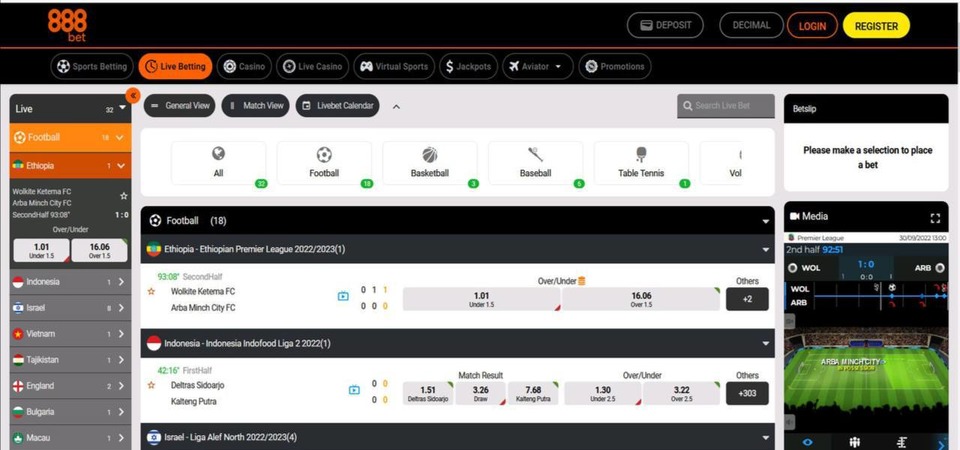Select sidebar Over 1.5 odds 16.06
Image resolution: width=960 pixels, height=450 pixels.
click(x=99, y=250)
